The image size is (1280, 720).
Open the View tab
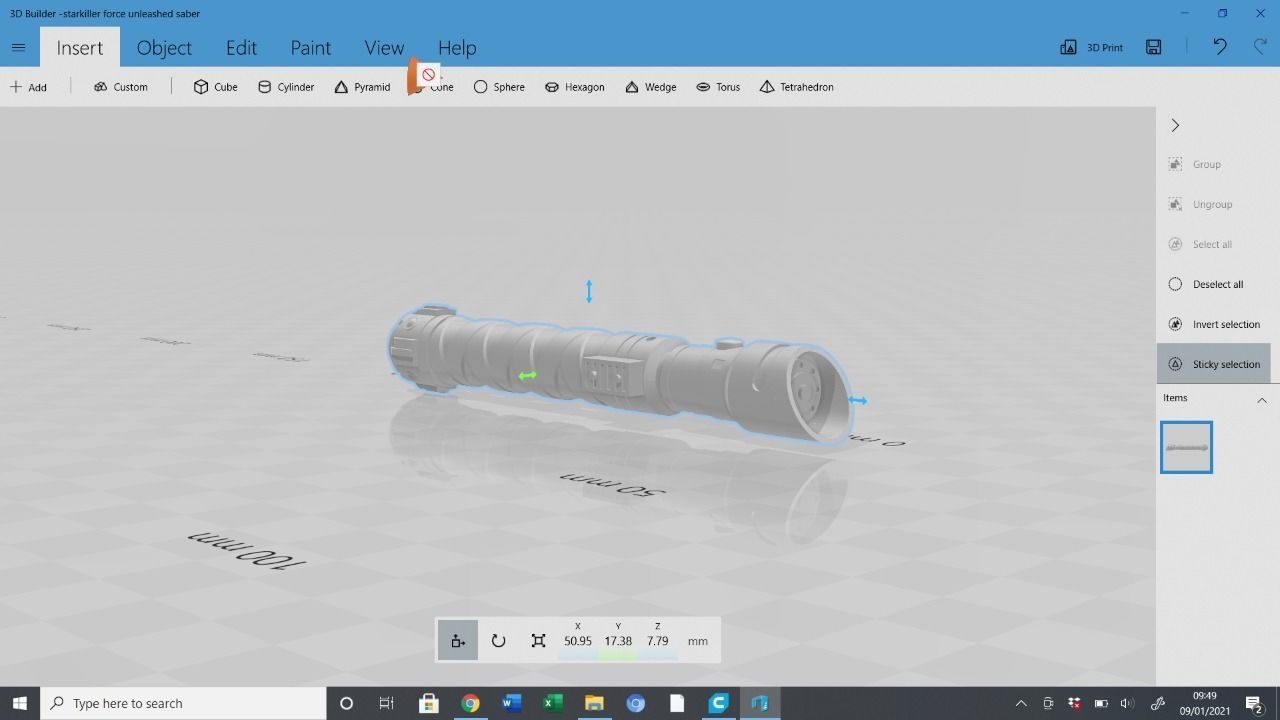384,47
